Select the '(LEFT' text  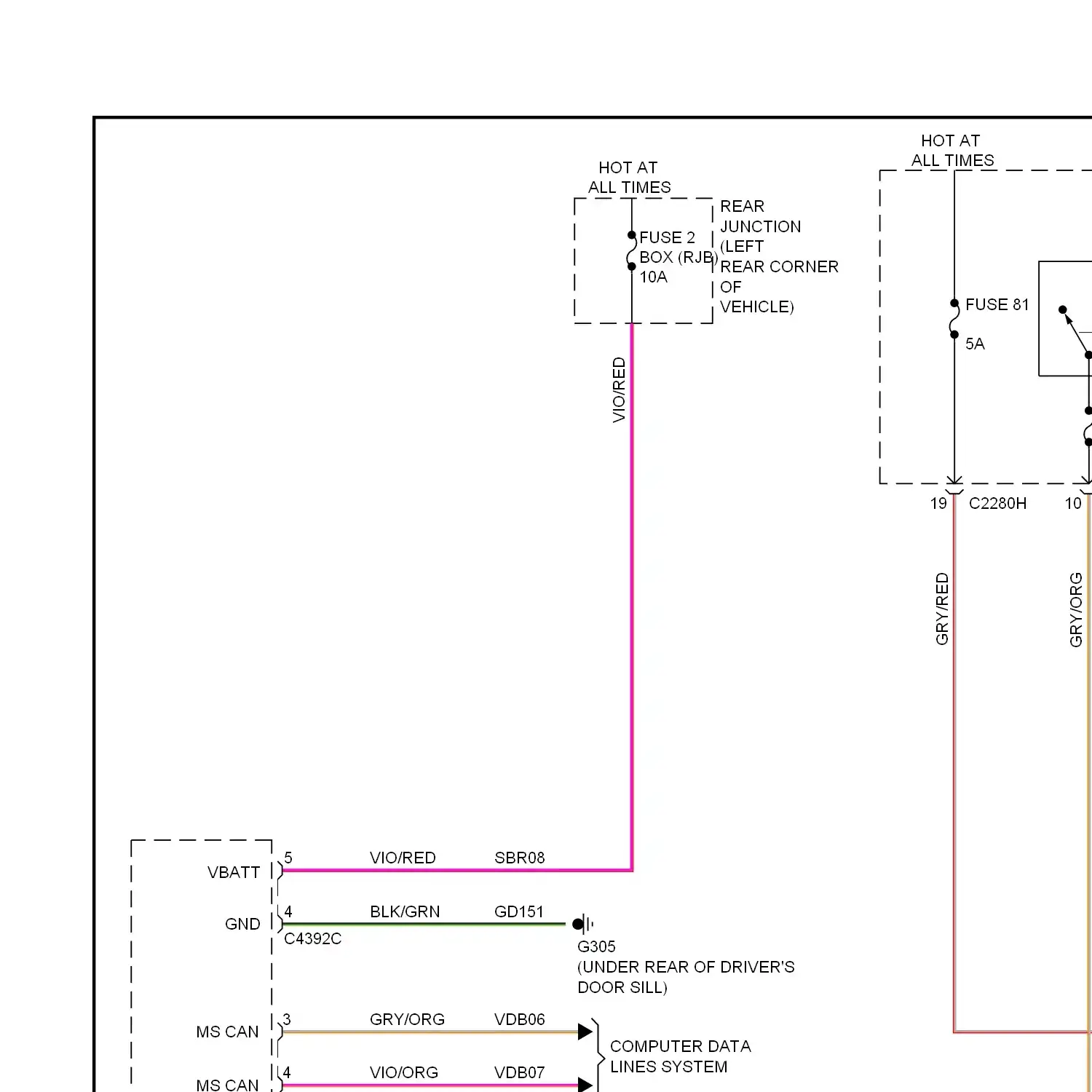point(742,246)
